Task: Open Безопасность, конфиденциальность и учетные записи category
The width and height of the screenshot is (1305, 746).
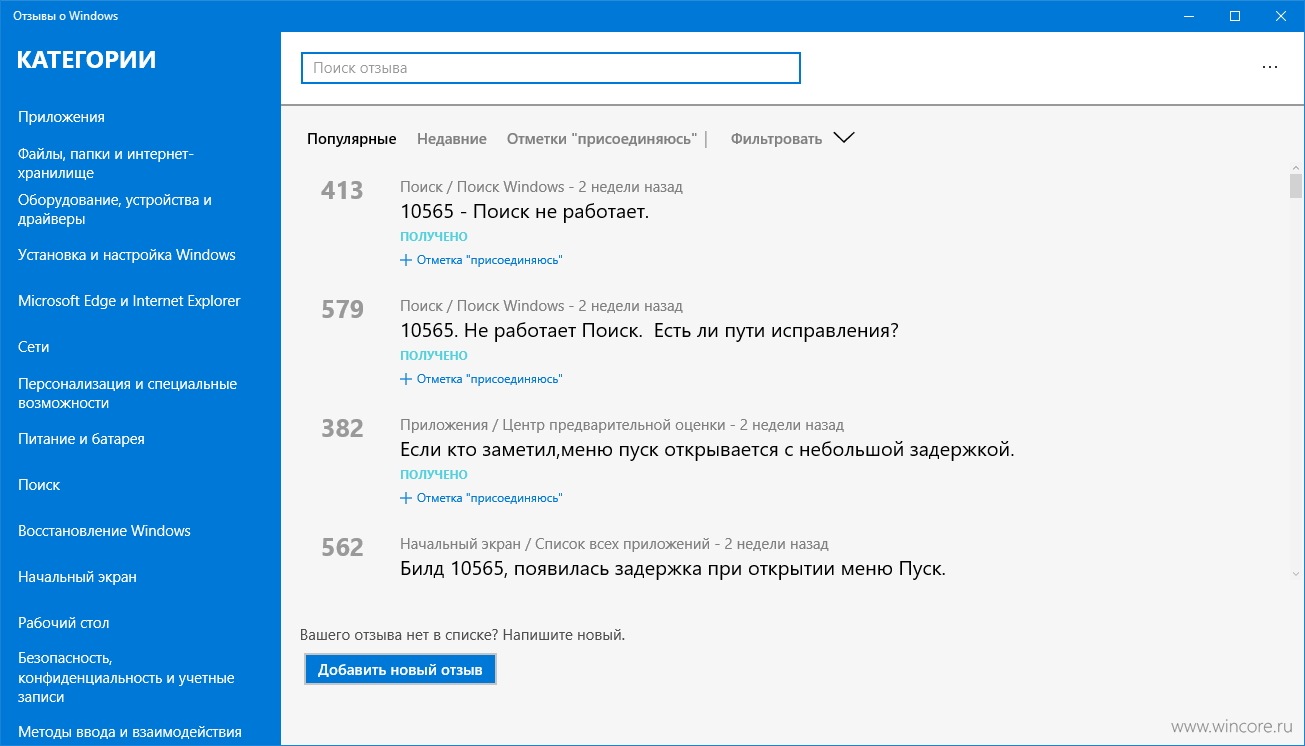Action: coord(126,678)
